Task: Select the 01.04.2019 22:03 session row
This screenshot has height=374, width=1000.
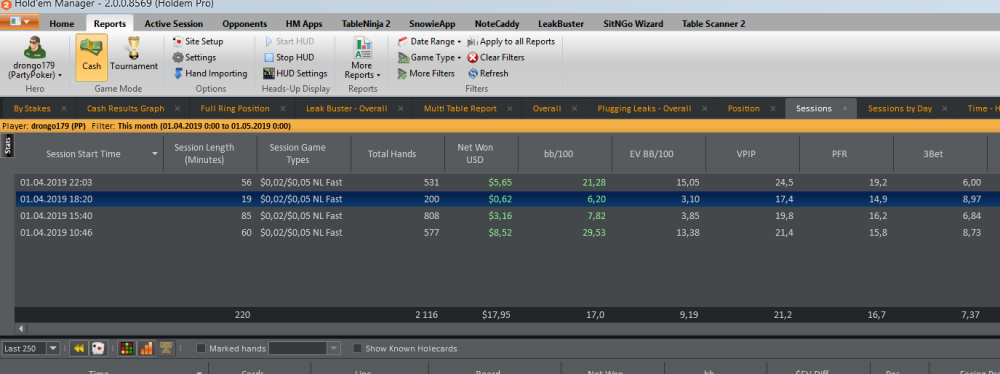Action: [x=507, y=183]
